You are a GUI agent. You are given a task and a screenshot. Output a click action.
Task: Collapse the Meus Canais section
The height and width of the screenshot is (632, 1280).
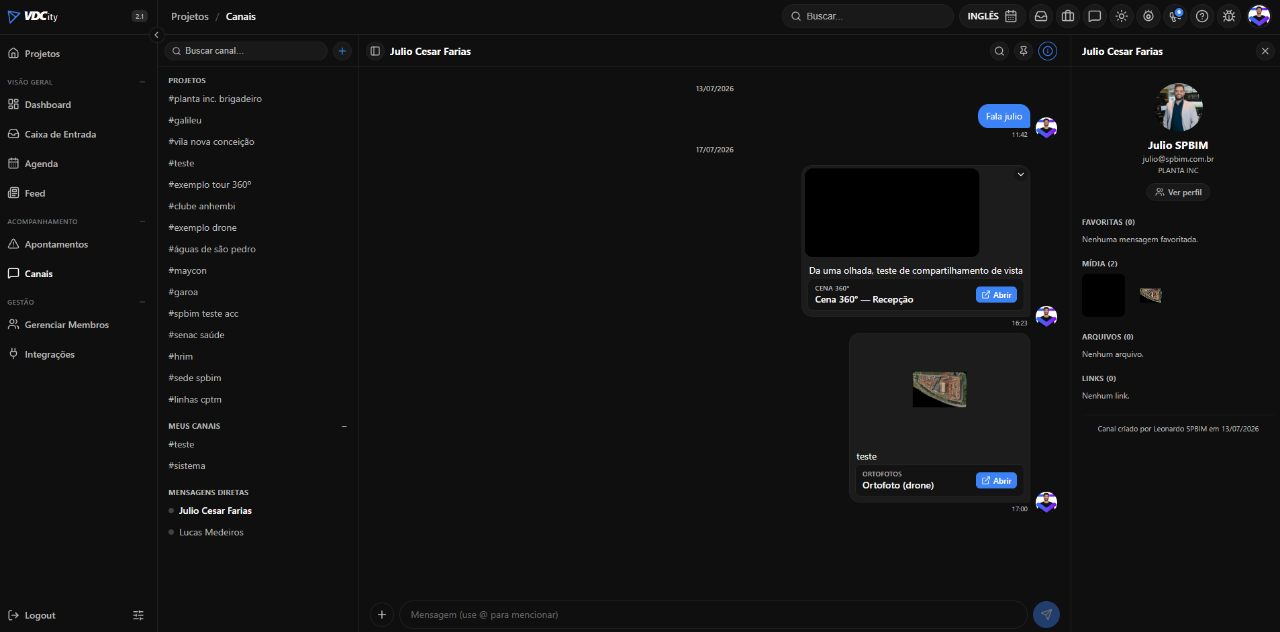coord(345,426)
